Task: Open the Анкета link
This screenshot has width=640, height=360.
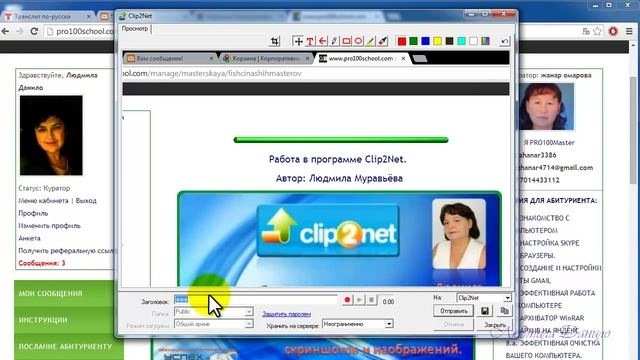Action: (x=29, y=238)
